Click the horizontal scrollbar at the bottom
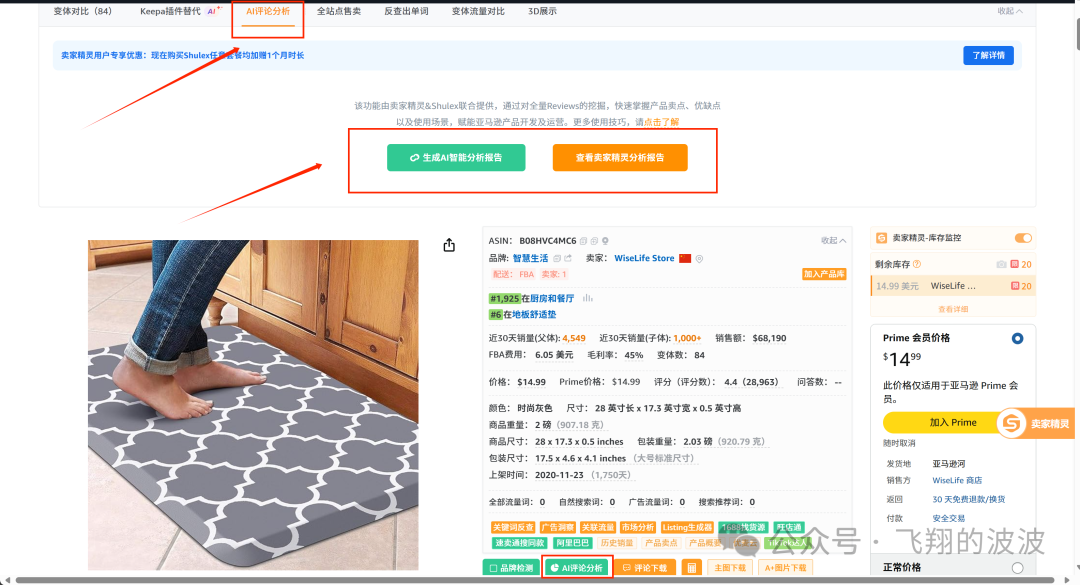Image resolution: width=1080 pixels, height=585 pixels. click(534, 580)
